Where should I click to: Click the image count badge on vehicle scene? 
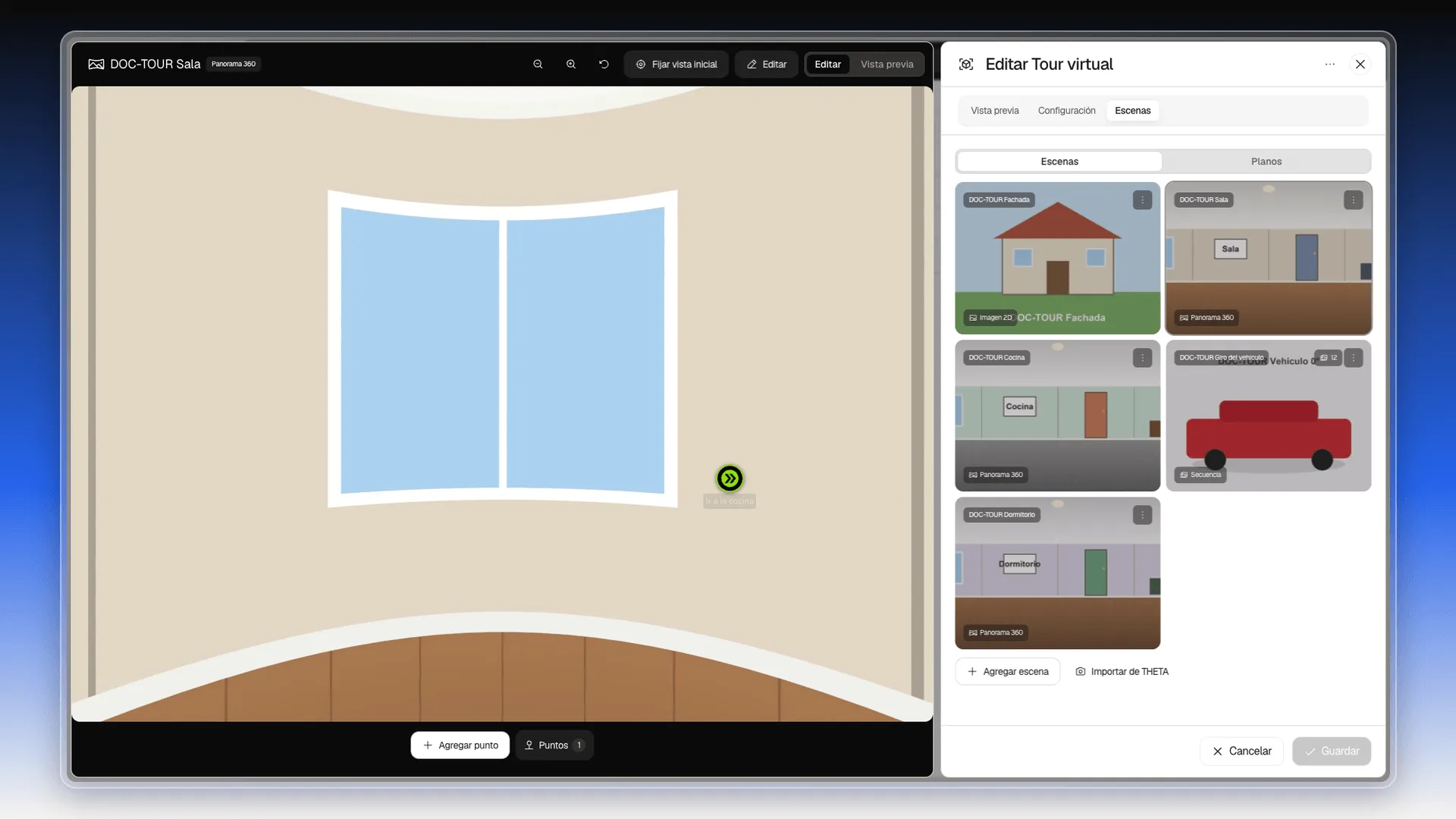1329,358
